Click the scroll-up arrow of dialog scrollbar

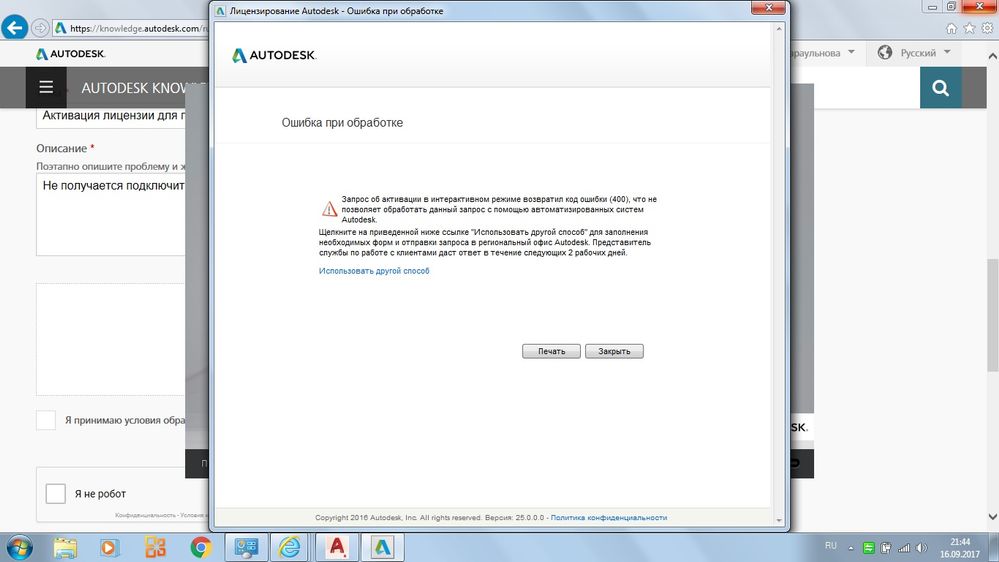point(779,29)
